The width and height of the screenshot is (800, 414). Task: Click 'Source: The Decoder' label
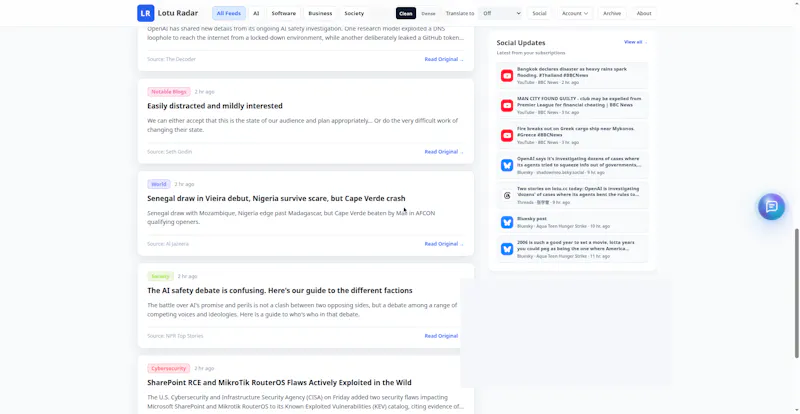[171, 59]
